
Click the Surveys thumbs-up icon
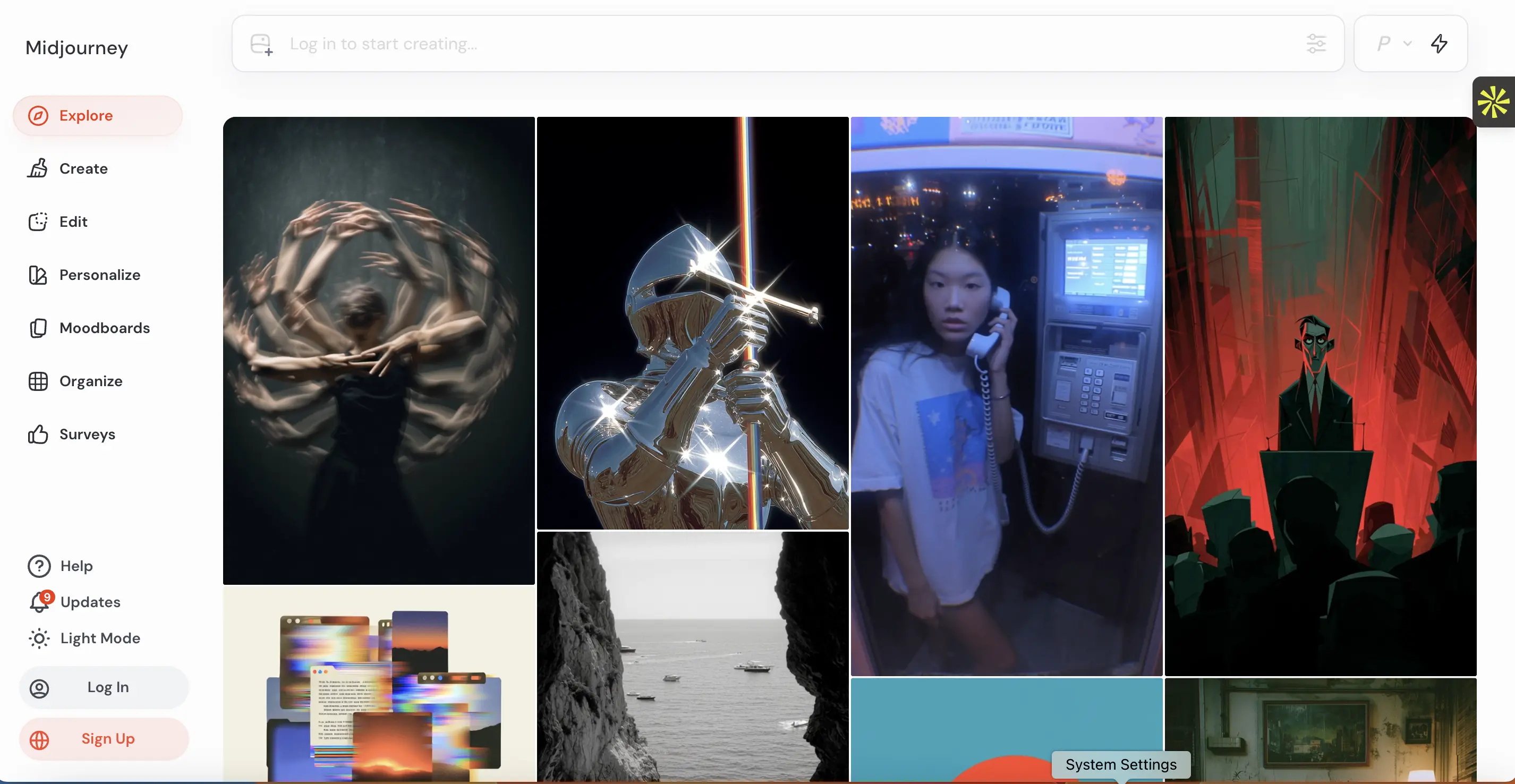click(x=38, y=434)
